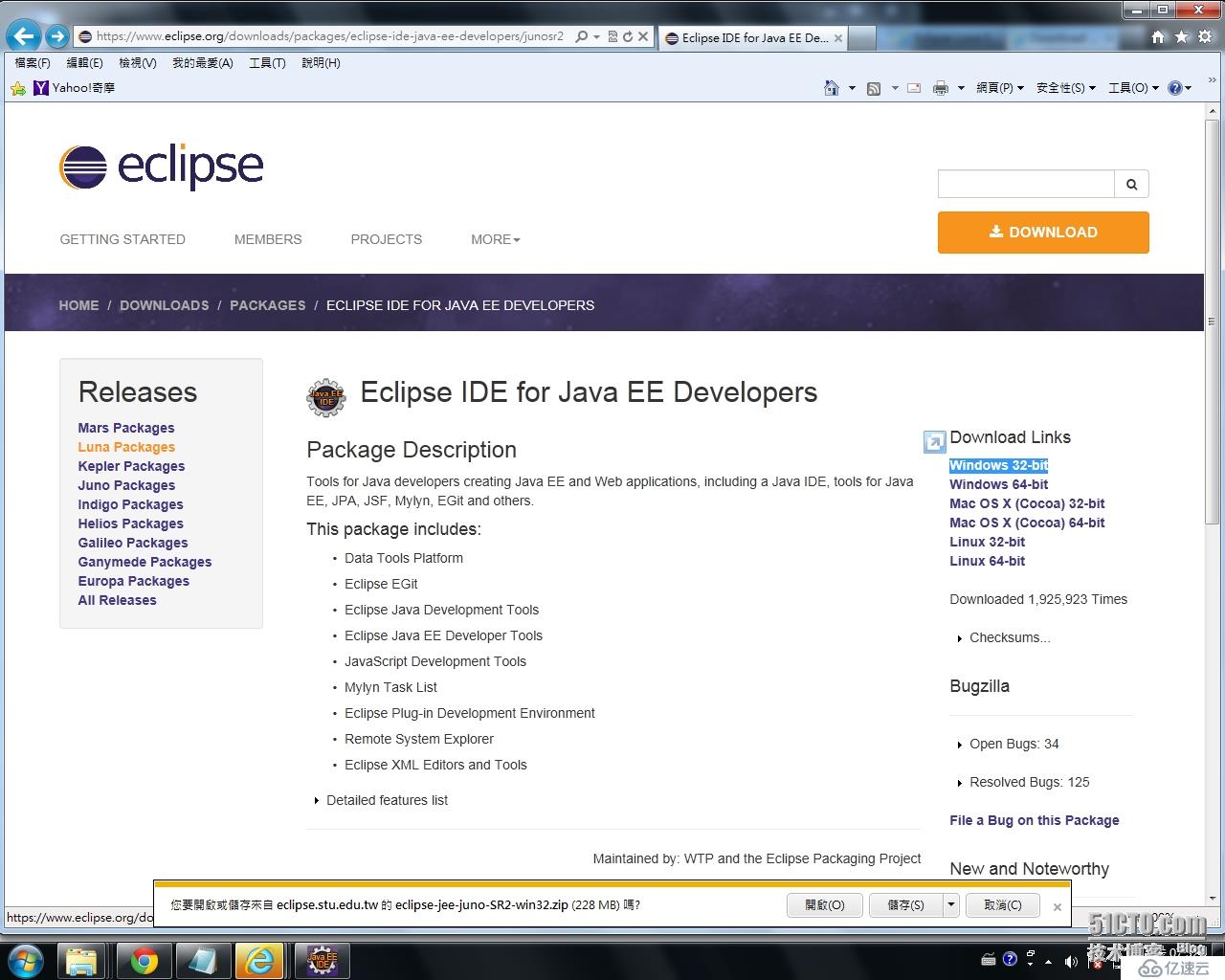The height and width of the screenshot is (980, 1225).
Task: Click DOWNLOADS in the breadcrumb
Action: coord(164,305)
